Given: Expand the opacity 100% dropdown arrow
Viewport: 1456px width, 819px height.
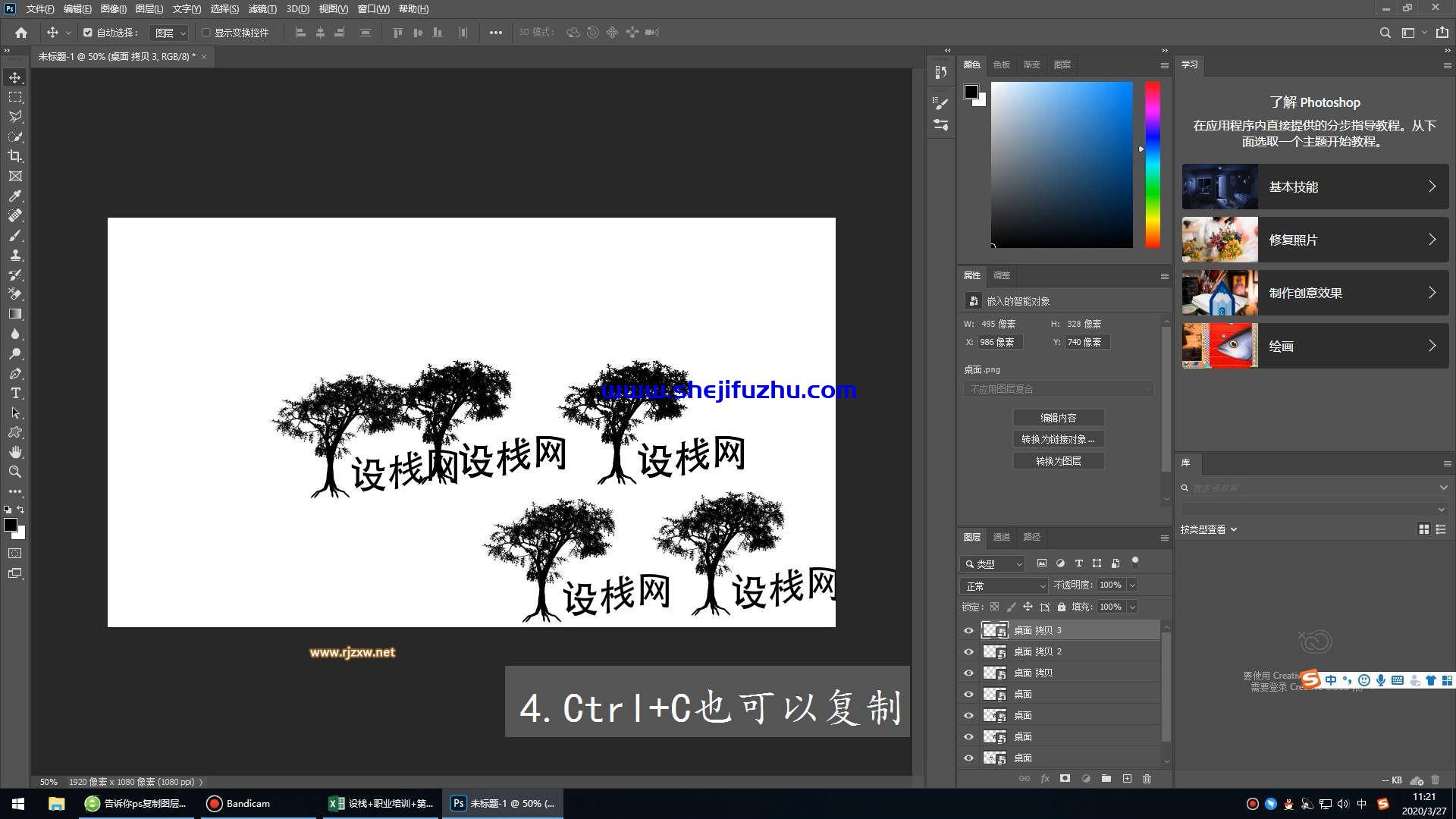Looking at the screenshot, I should click(1132, 585).
